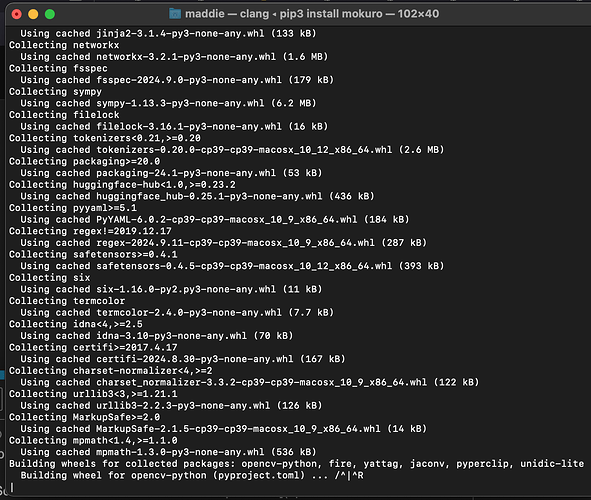Click 'Collecting packaging>=20.0' line
Viewport: 591px width, 500px height.
click(x=84, y=162)
